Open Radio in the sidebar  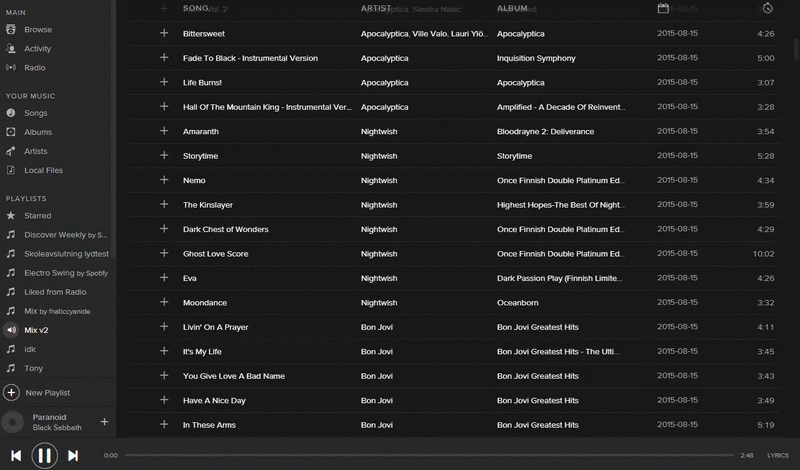(35, 67)
